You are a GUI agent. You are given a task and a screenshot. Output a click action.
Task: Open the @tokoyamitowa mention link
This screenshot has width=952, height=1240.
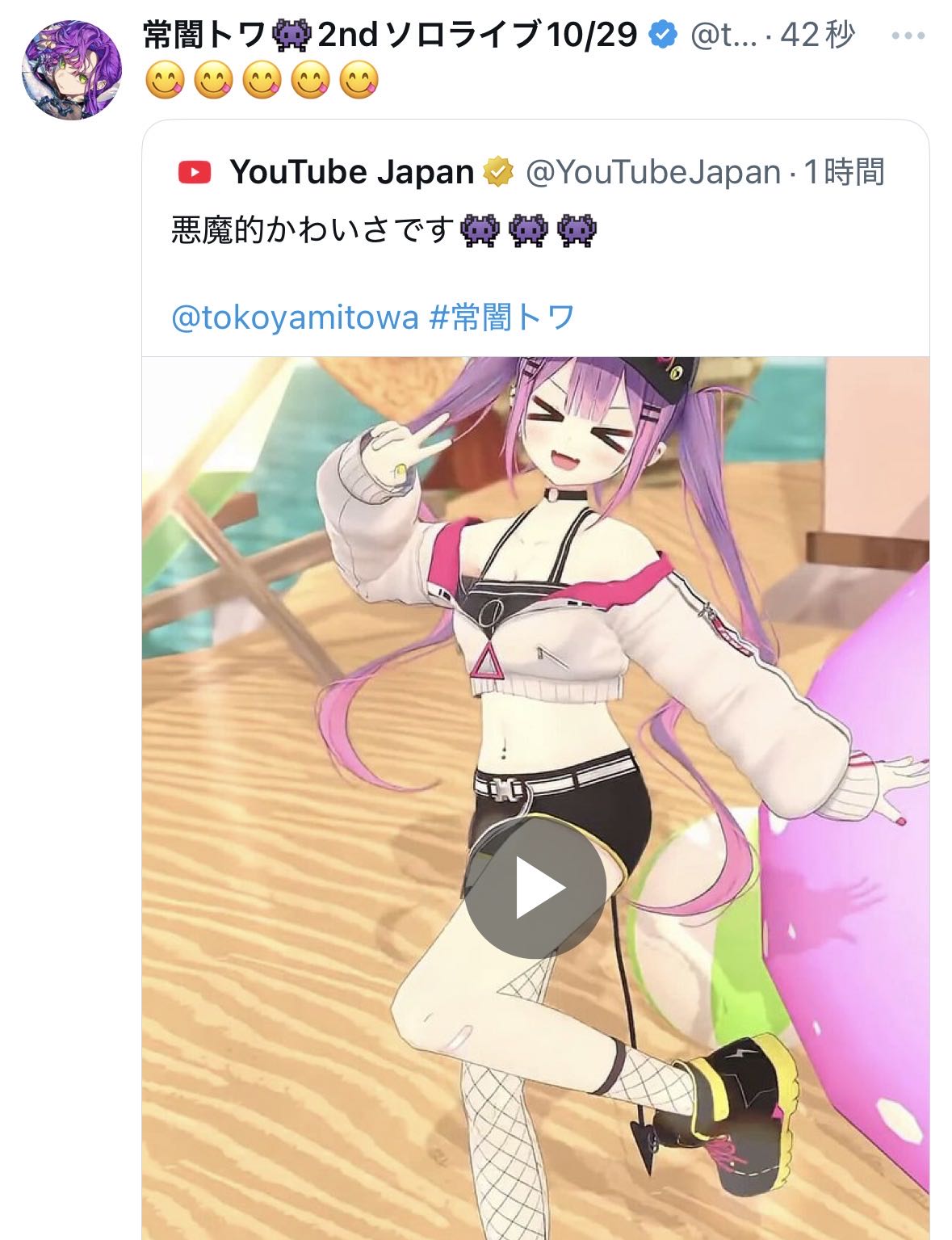point(295,317)
